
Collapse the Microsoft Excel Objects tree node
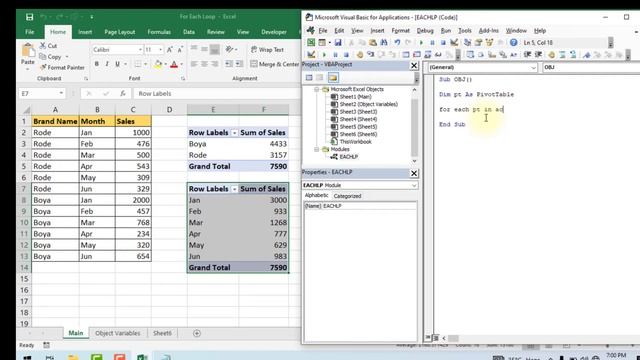(x=316, y=89)
